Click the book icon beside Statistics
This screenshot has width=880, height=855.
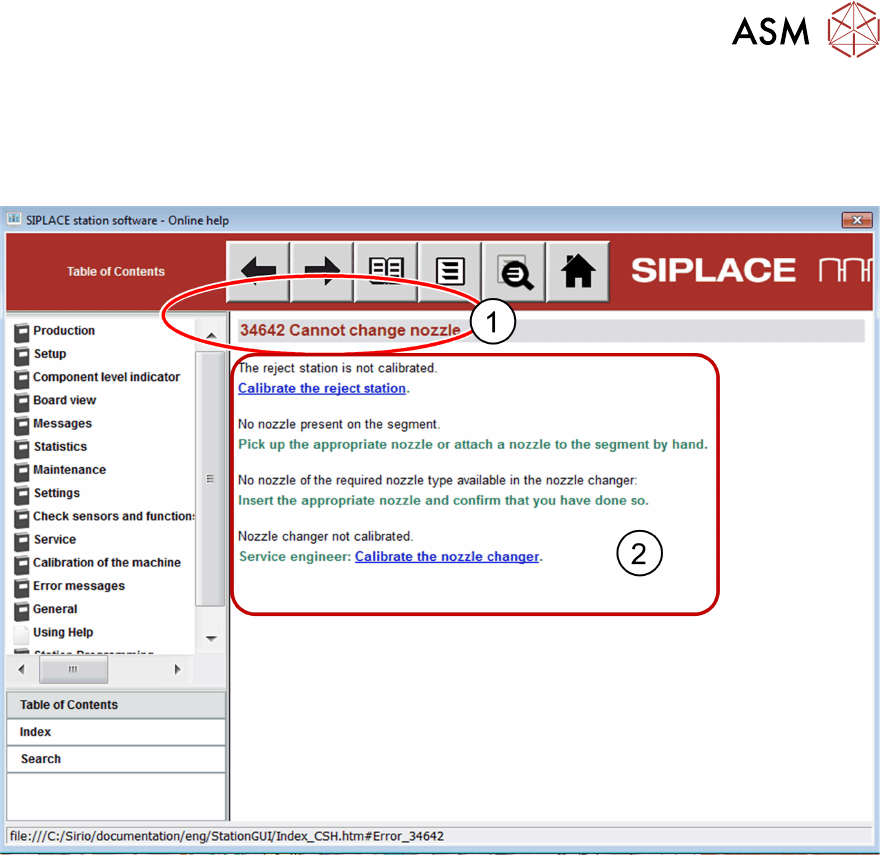21,448
